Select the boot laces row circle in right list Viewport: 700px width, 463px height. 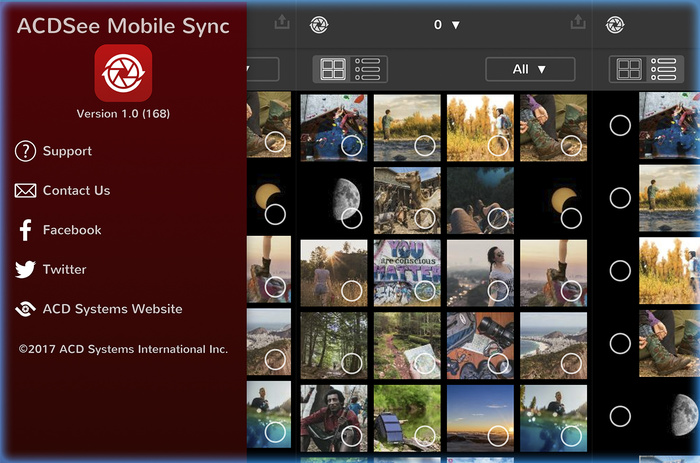(x=620, y=343)
